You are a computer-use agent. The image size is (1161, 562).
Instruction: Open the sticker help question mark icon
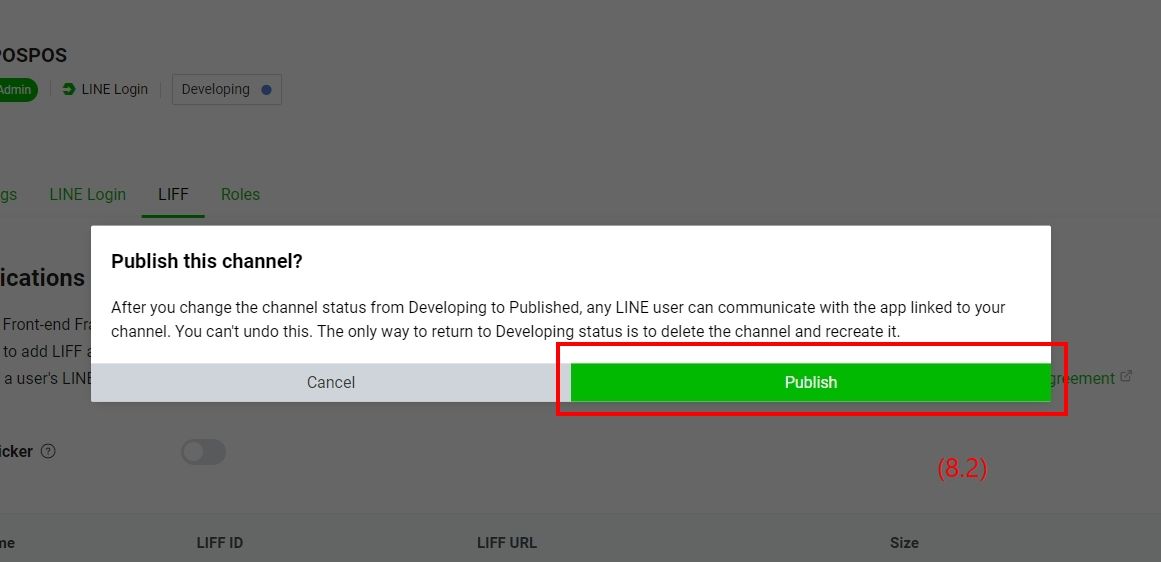(48, 451)
